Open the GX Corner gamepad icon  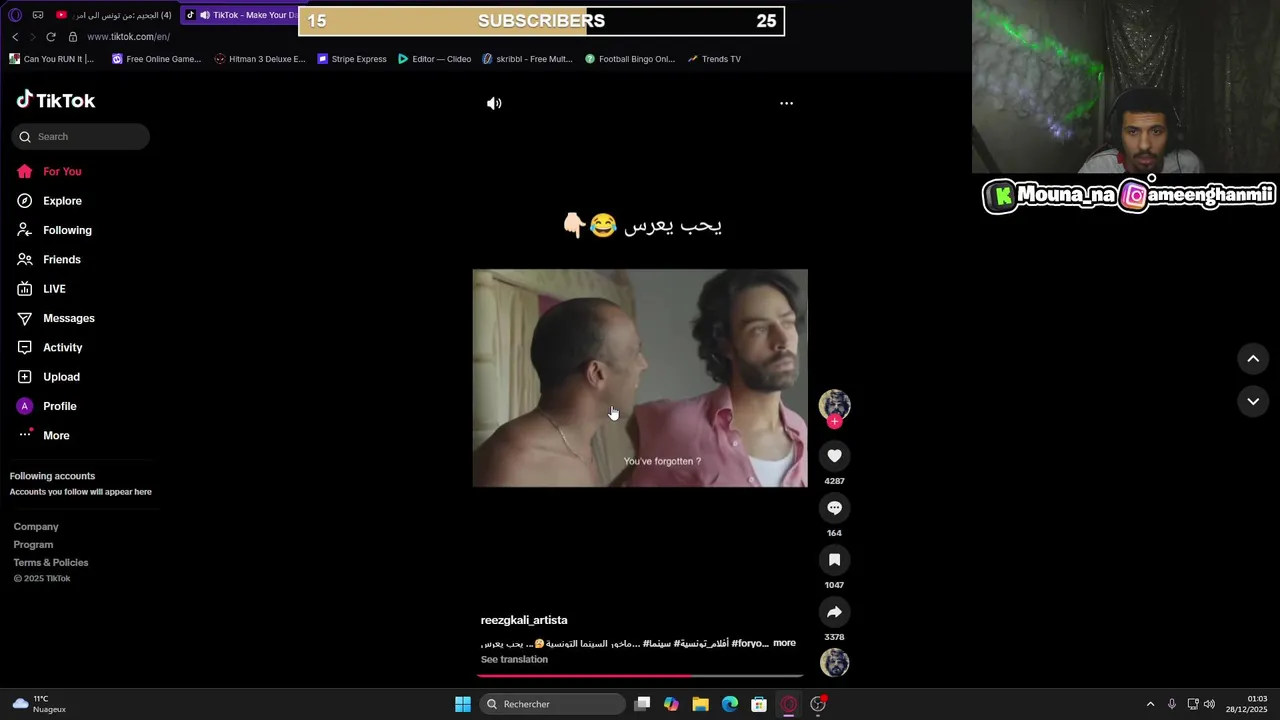38,15
